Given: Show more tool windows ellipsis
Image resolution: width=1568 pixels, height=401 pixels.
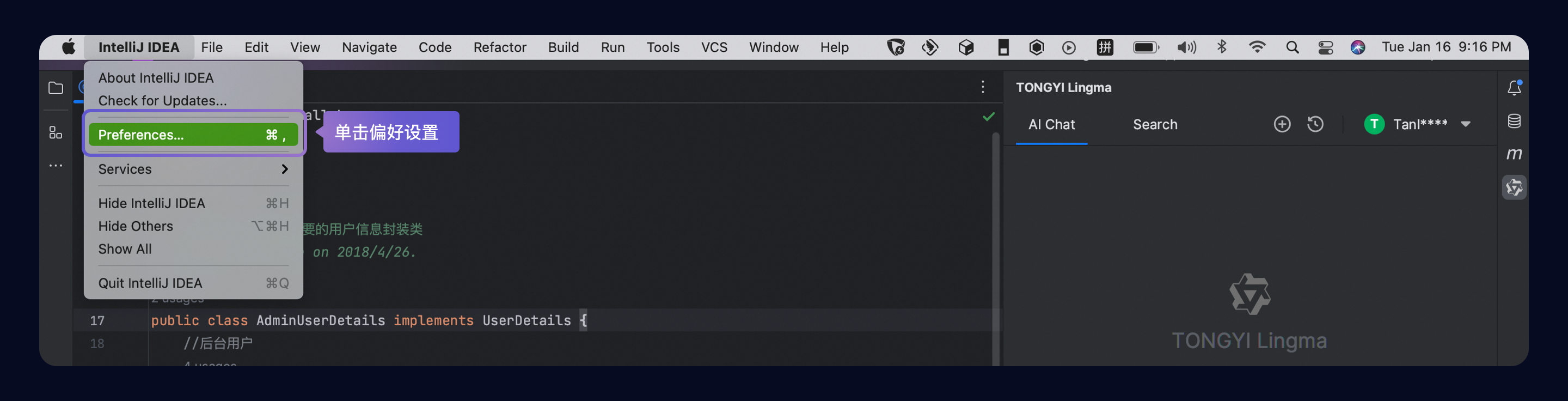Looking at the screenshot, I should pyautogui.click(x=56, y=165).
